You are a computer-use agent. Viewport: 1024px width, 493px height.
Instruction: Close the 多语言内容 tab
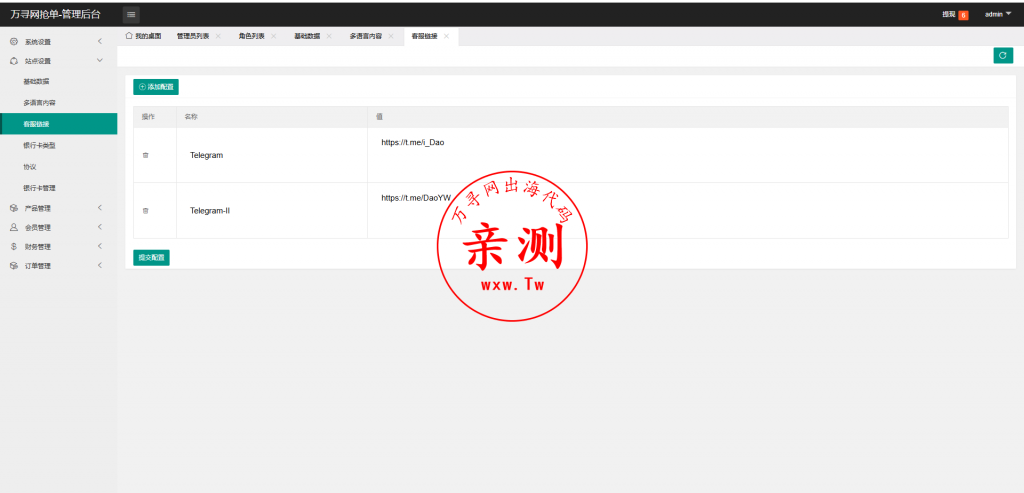[391, 37]
